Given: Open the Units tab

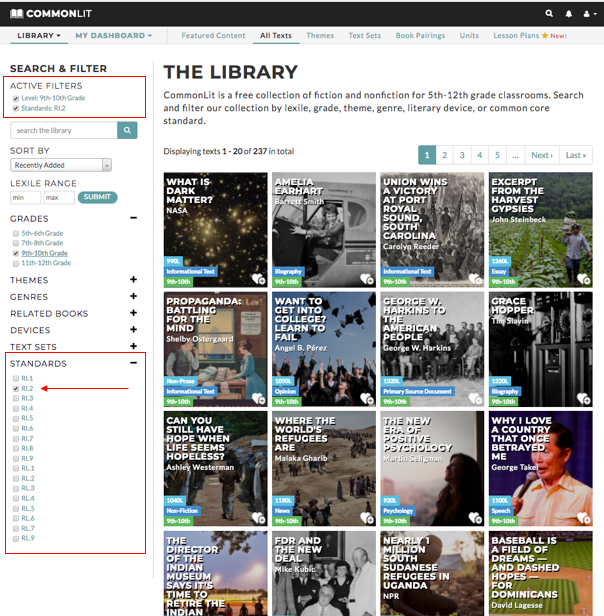Looking at the screenshot, I should pos(469,35).
